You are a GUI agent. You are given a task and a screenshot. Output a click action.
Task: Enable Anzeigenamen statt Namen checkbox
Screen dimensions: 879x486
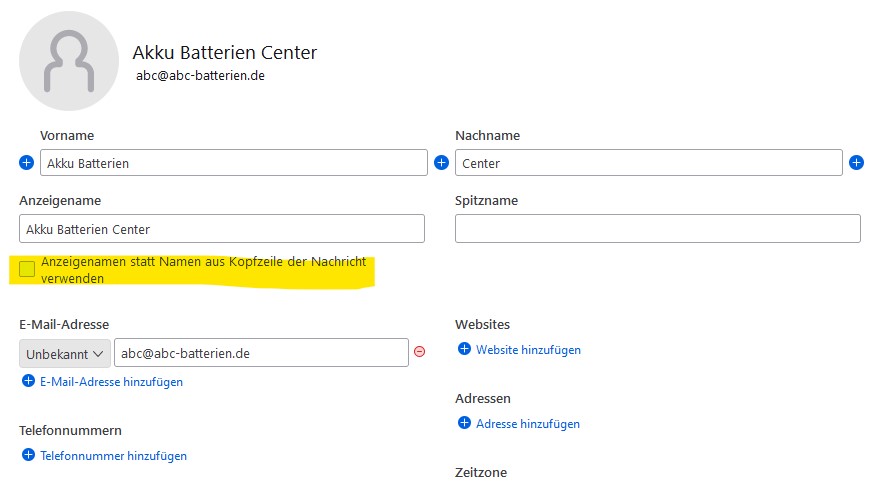point(27,268)
